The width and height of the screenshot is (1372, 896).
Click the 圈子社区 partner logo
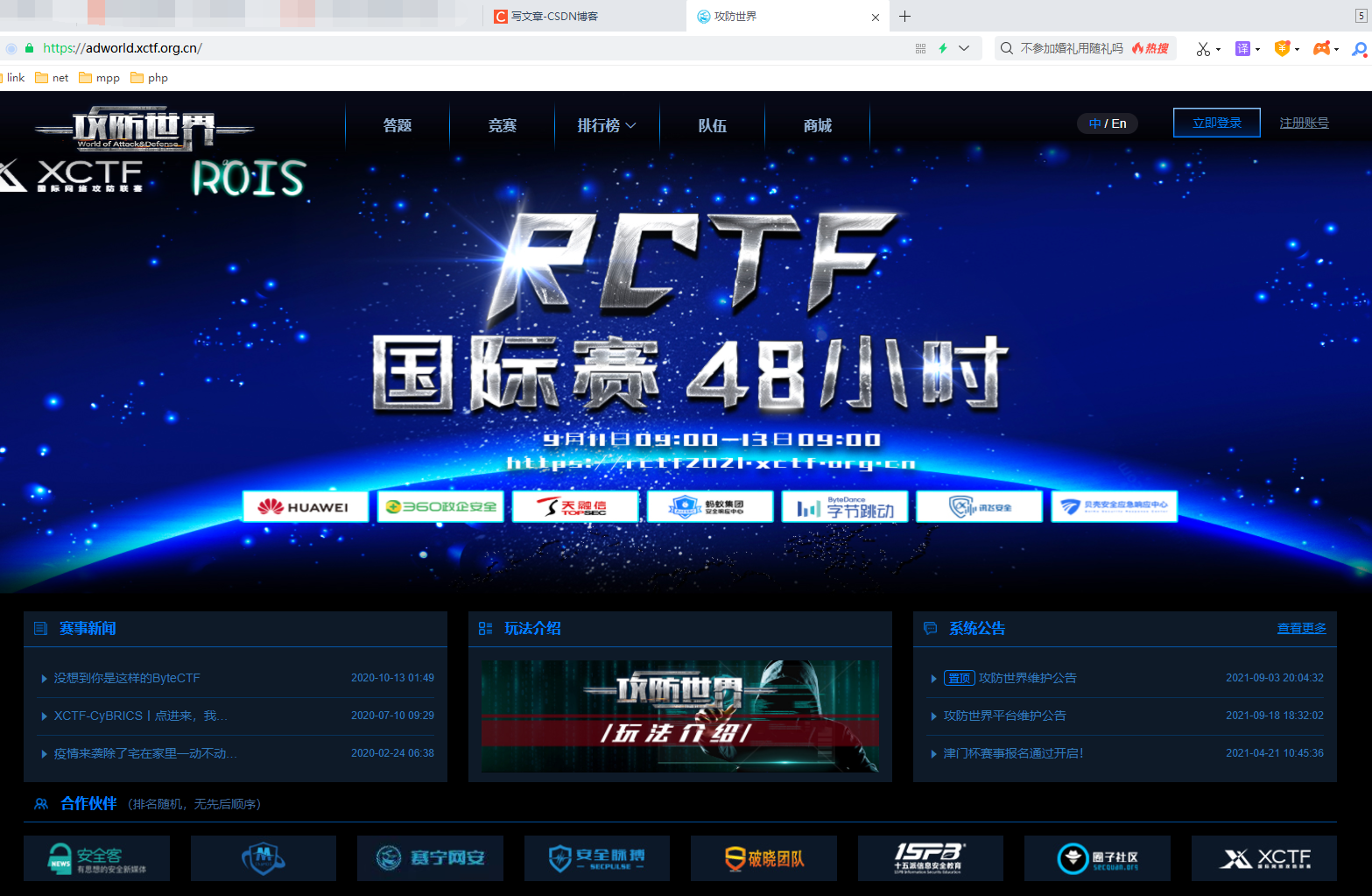1097,858
